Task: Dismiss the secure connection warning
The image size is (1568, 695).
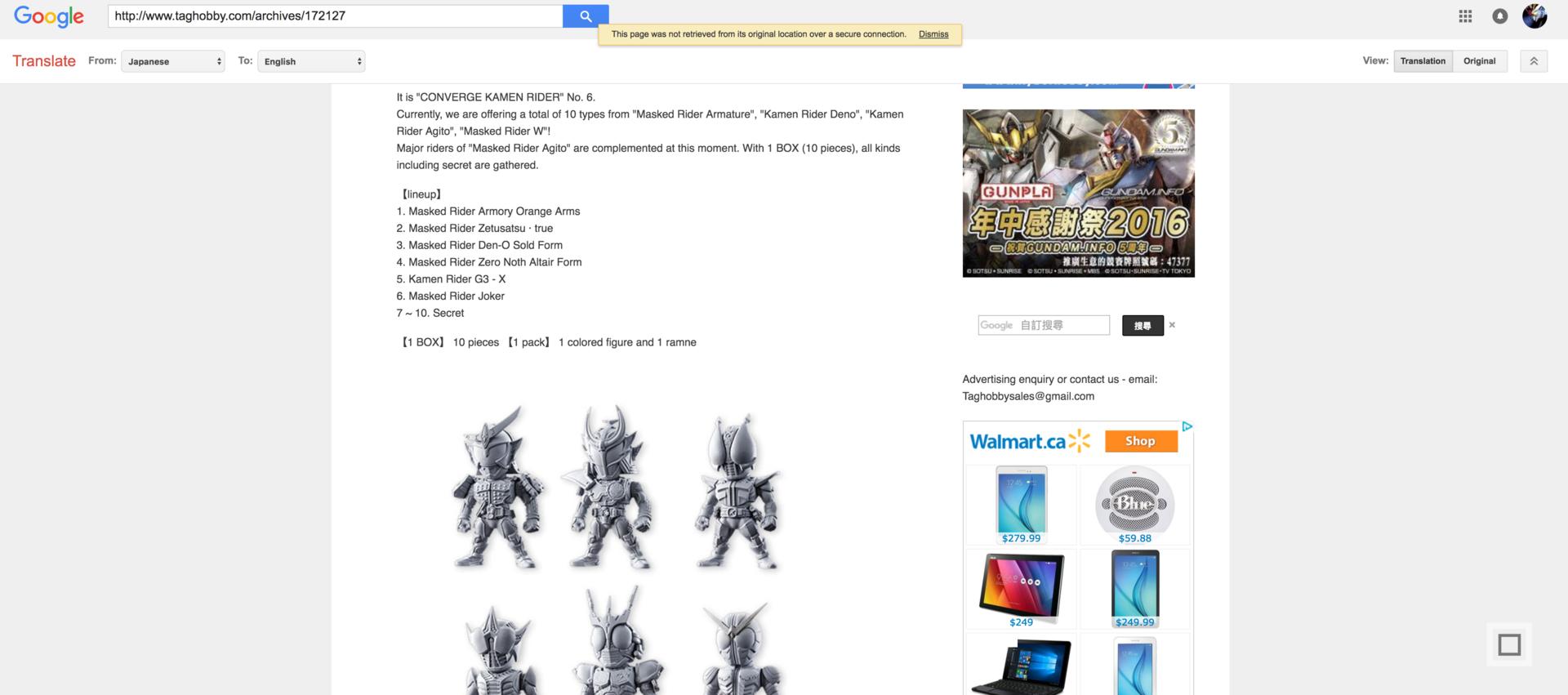Action: [x=933, y=34]
